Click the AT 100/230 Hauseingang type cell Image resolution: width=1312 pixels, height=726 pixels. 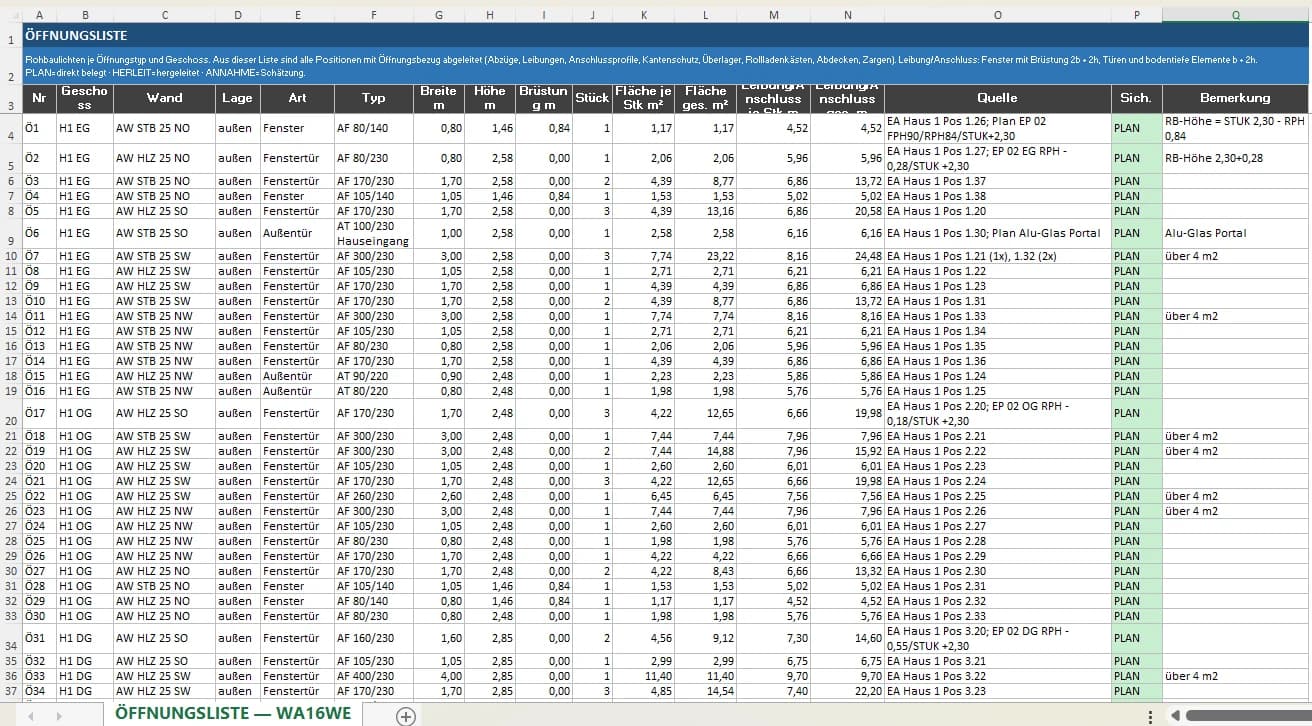(x=373, y=233)
